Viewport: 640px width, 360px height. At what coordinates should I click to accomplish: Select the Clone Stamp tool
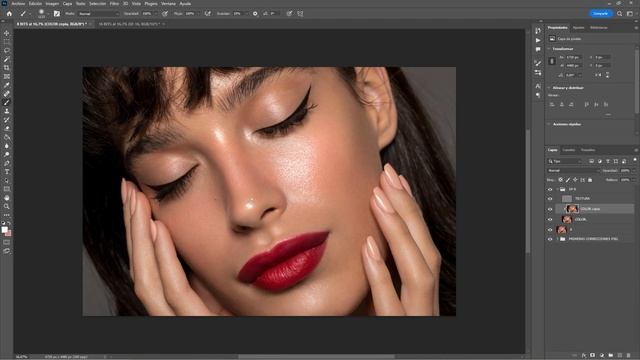(7, 111)
